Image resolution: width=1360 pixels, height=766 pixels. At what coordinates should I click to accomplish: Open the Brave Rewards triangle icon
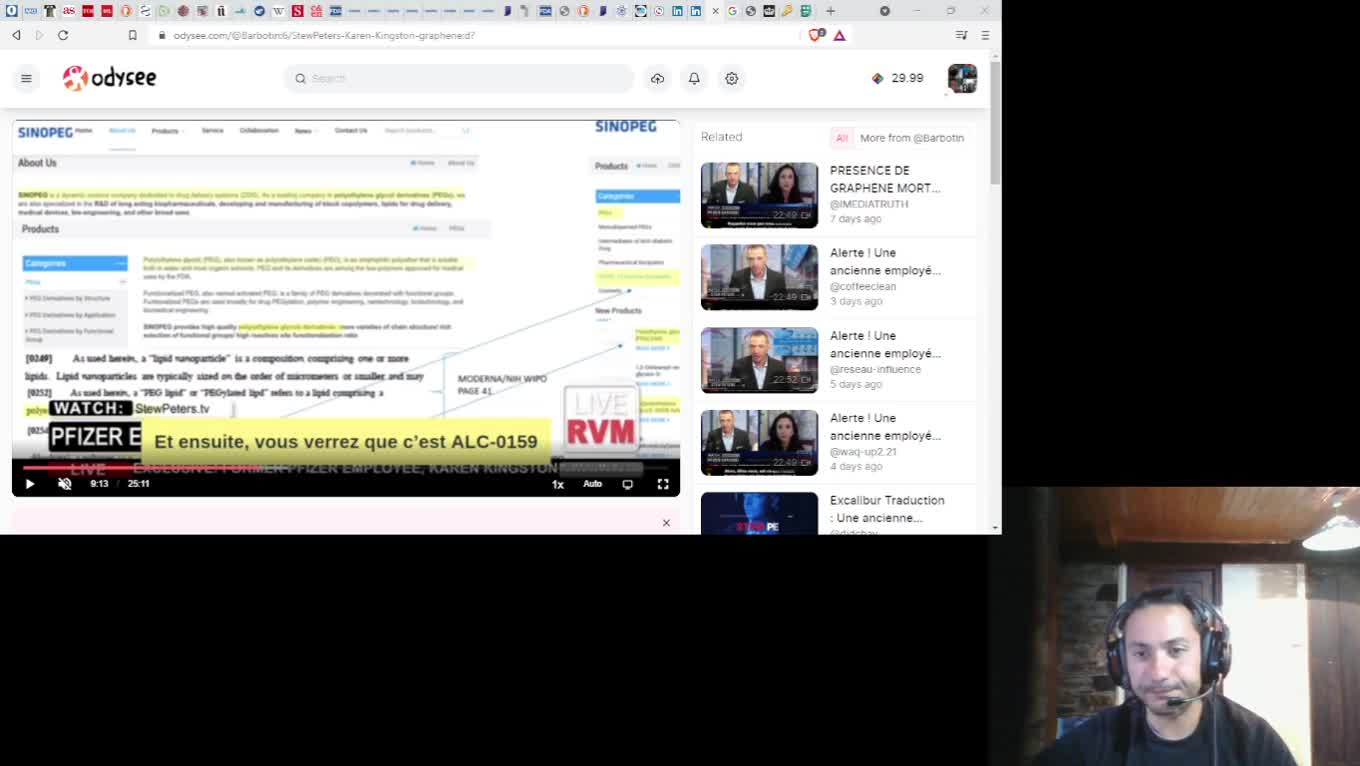coord(840,35)
